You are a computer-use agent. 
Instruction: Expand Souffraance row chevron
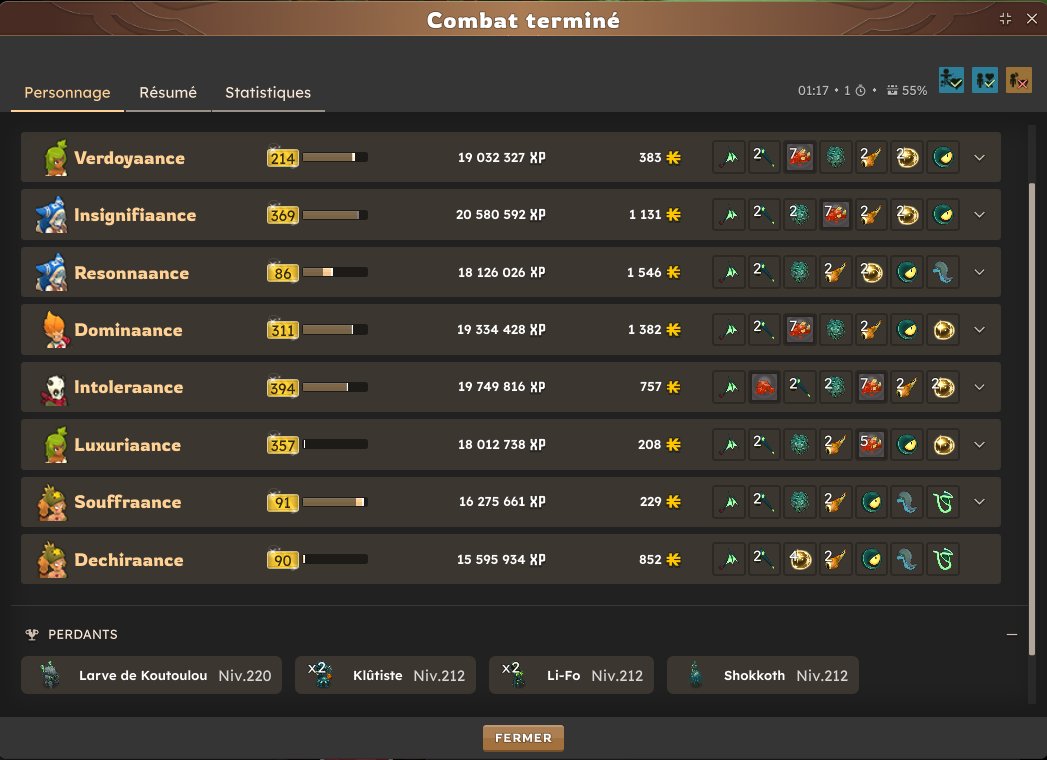979,502
